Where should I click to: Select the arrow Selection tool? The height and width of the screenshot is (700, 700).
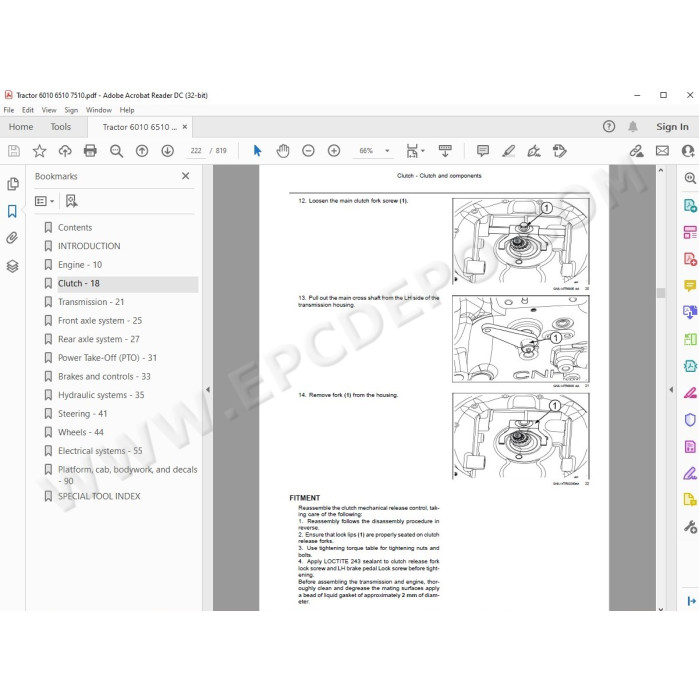(257, 151)
